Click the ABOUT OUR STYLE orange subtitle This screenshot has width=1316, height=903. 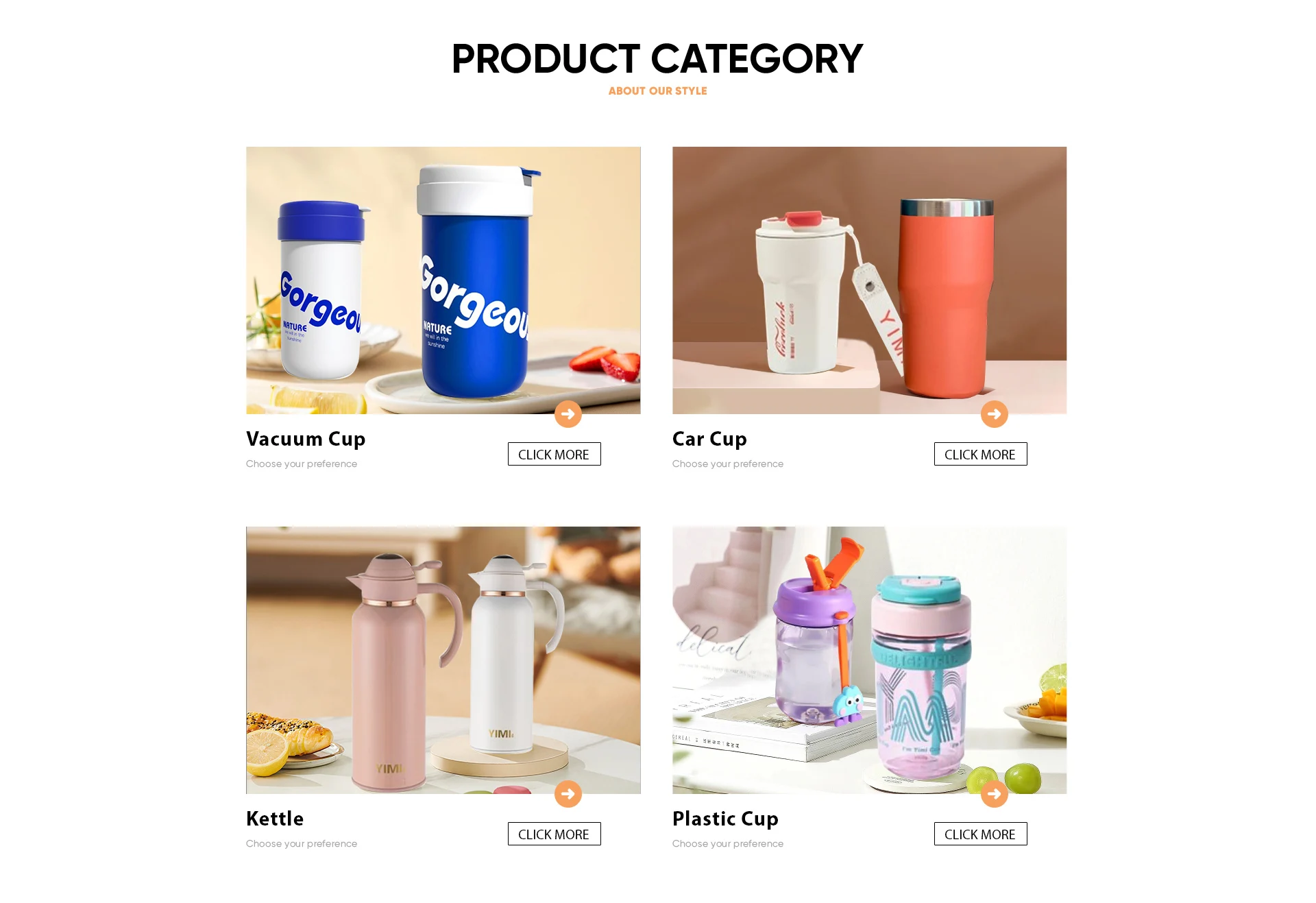[x=657, y=91]
